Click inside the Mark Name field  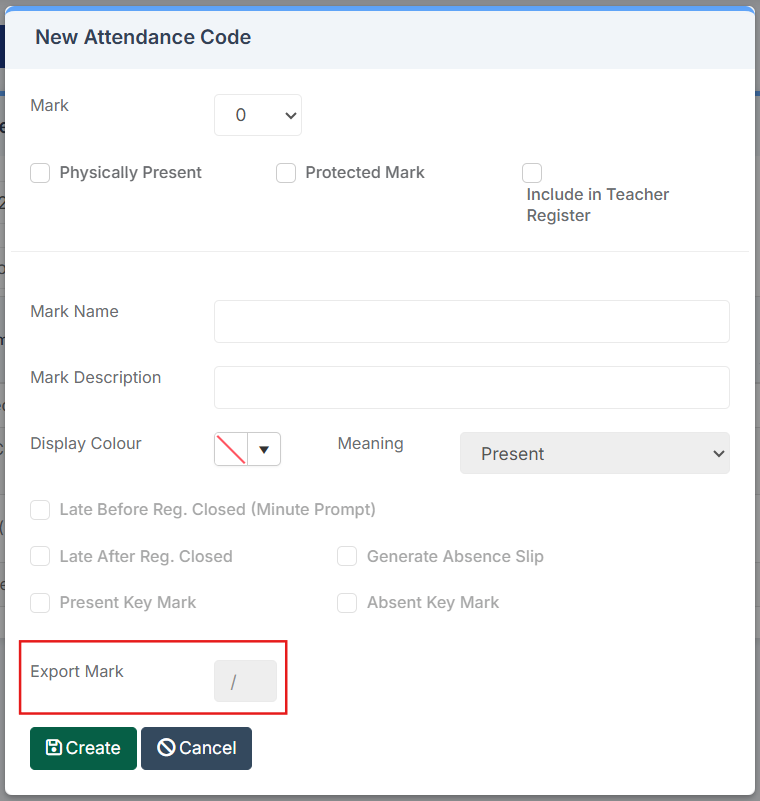[471, 321]
